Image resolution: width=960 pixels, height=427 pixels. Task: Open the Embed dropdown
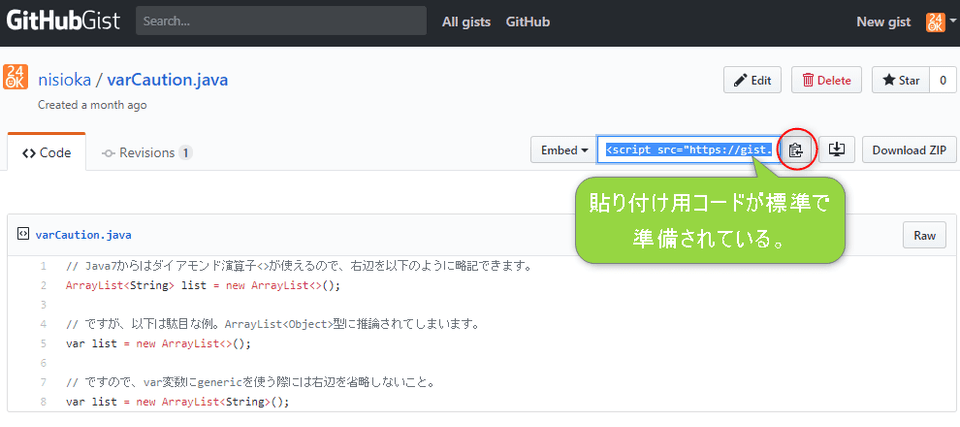(x=564, y=150)
